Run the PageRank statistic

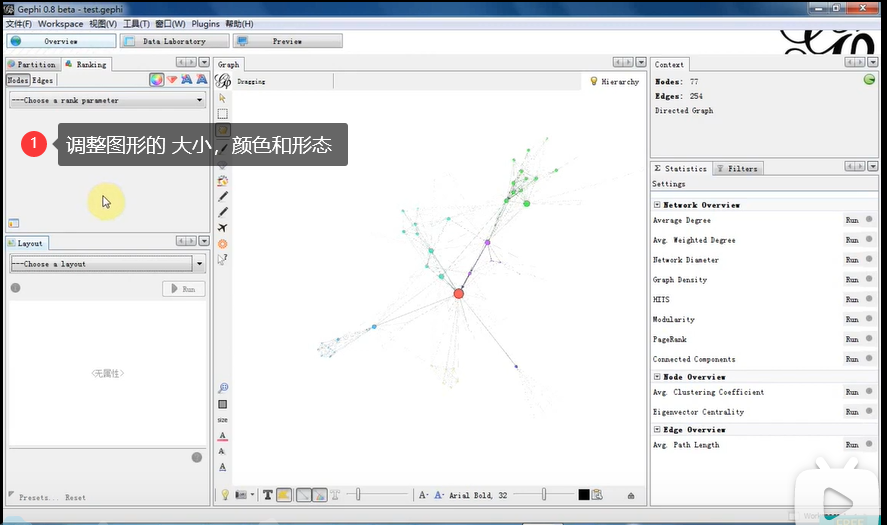pos(852,339)
